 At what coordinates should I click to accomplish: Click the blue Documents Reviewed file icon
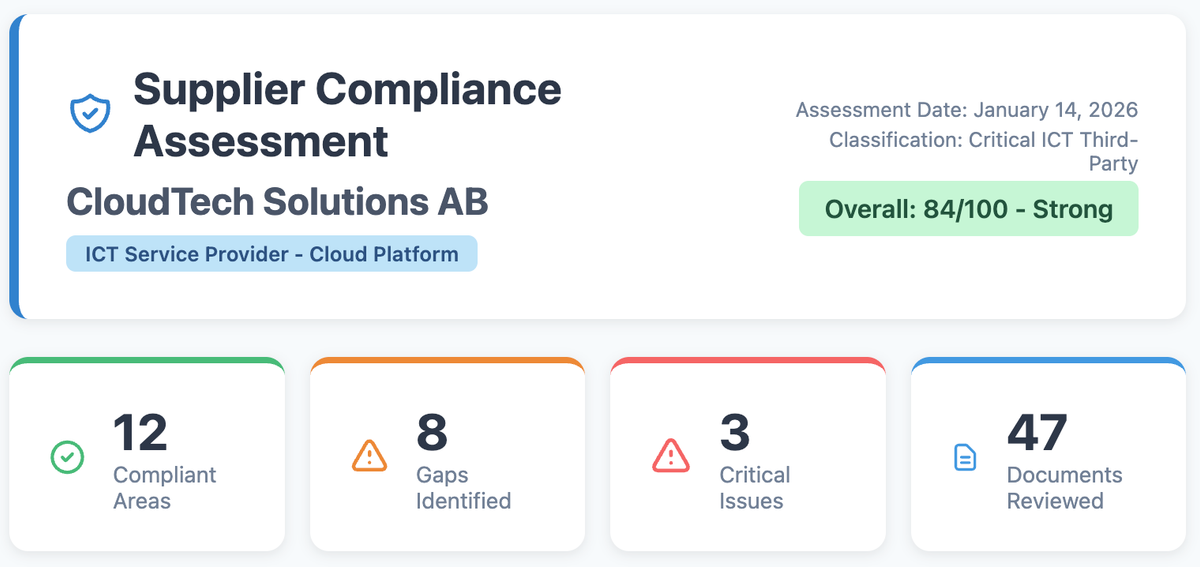(964, 458)
